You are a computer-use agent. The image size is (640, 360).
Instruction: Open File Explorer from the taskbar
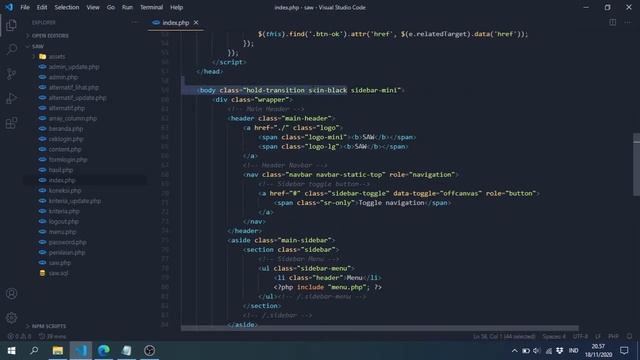58,351
